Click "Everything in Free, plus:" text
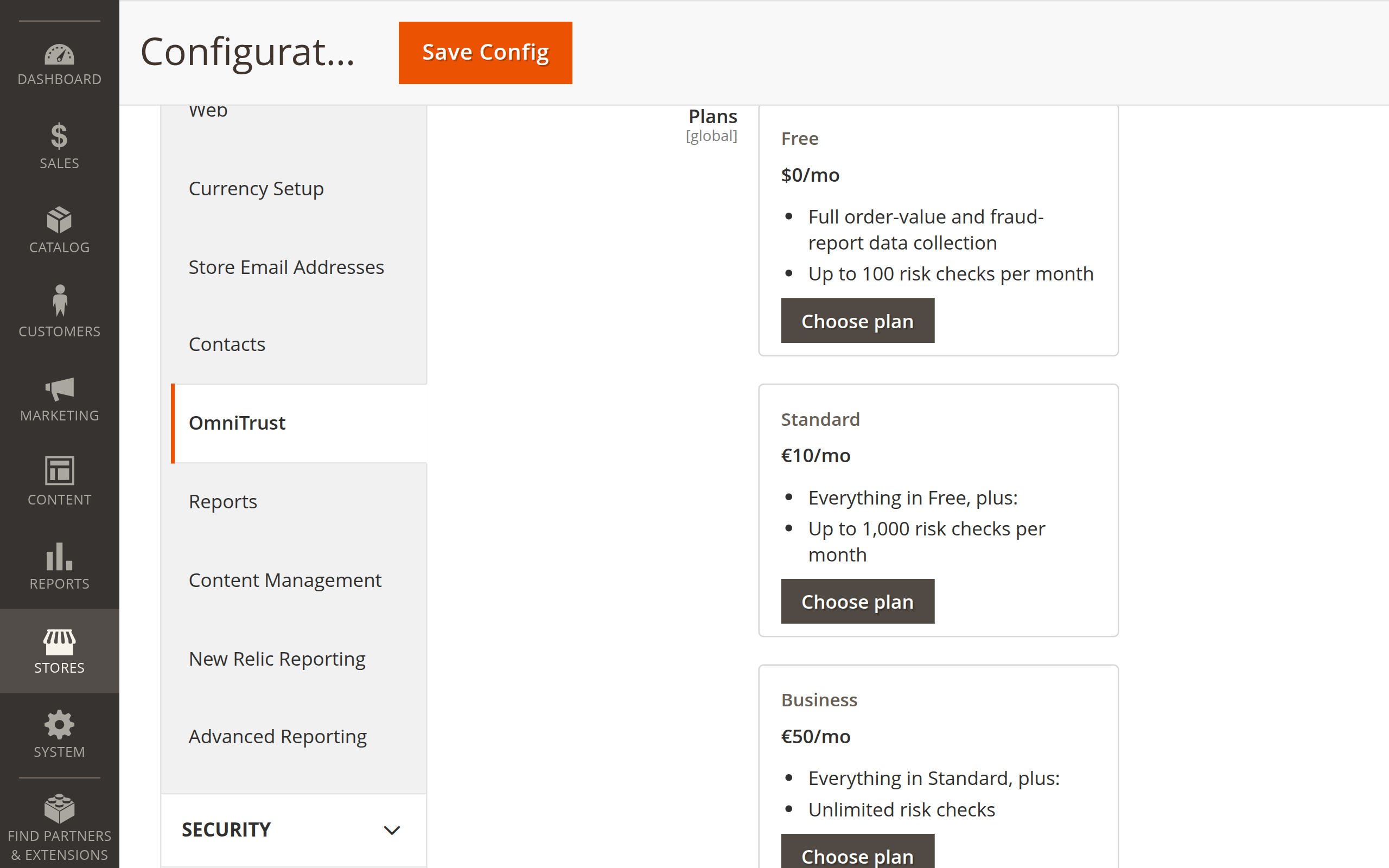Image resolution: width=1389 pixels, height=868 pixels. [913, 497]
